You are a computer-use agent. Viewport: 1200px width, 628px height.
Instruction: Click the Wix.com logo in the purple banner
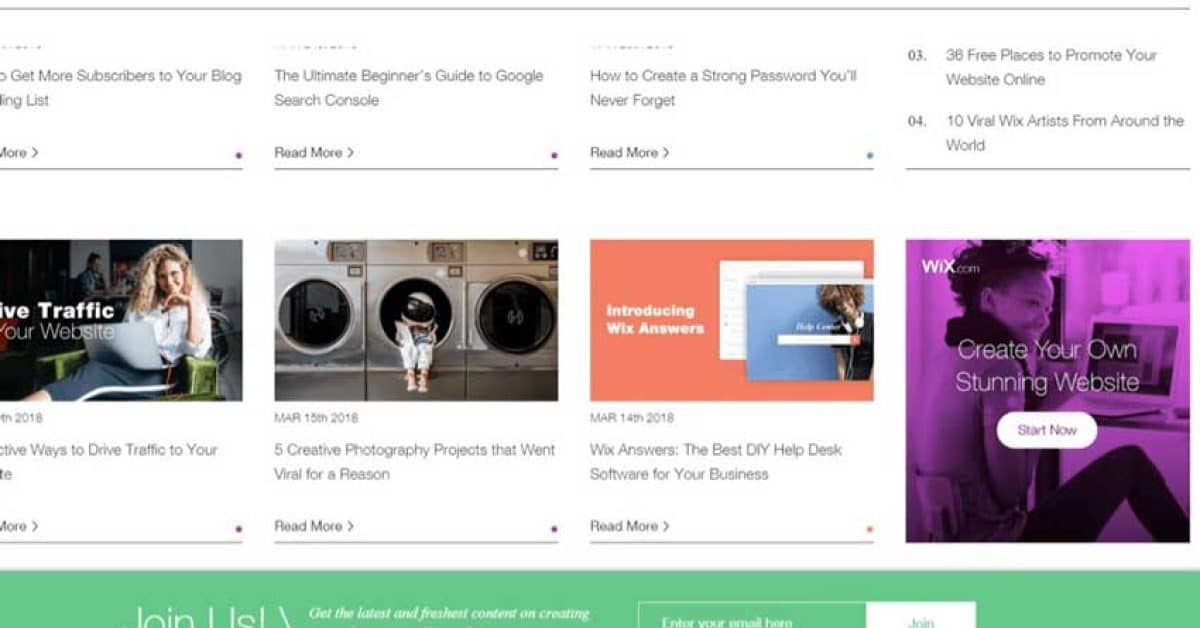[949, 268]
